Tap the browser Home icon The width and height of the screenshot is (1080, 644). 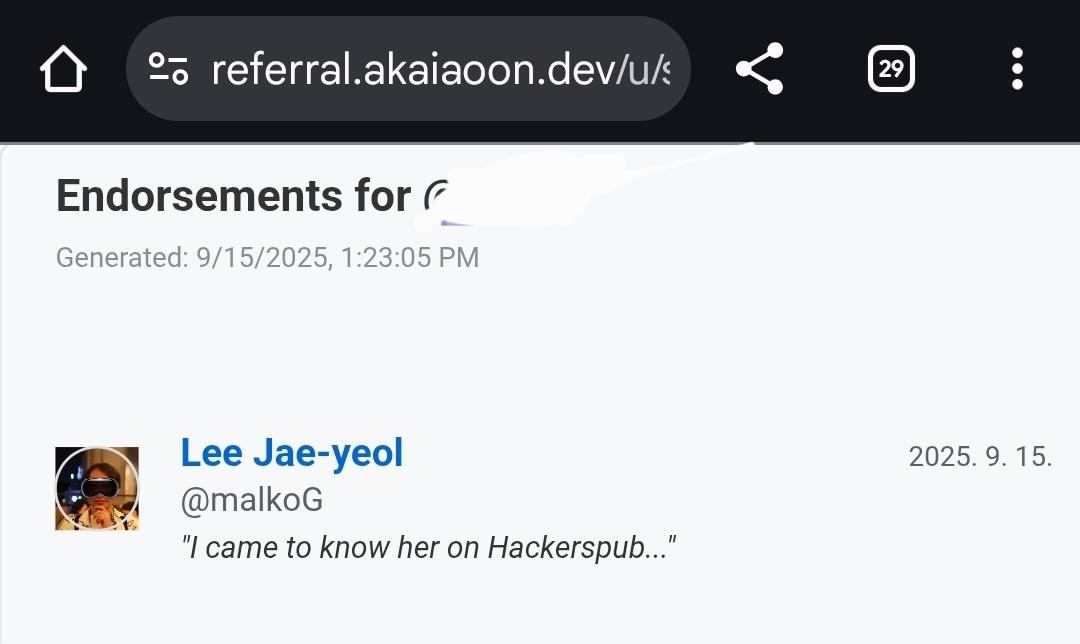click(63, 69)
